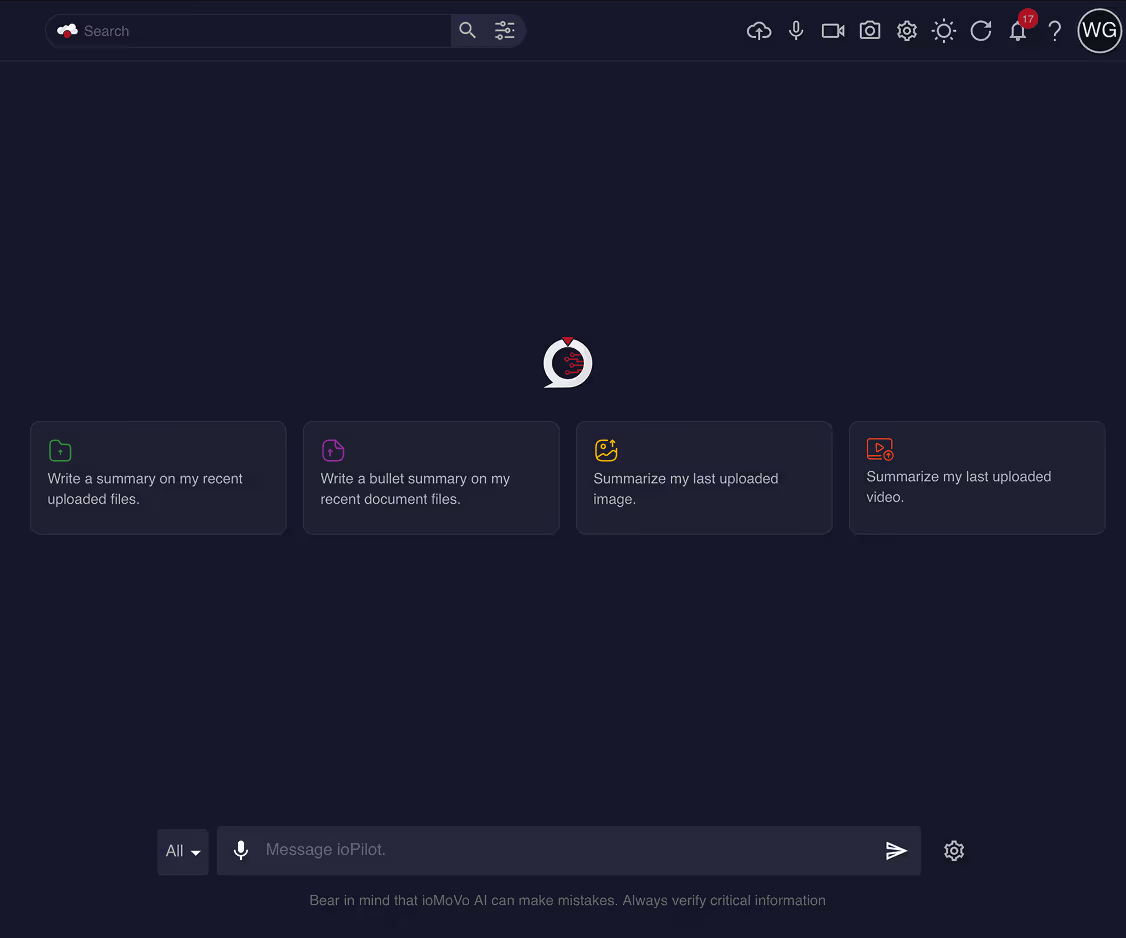Focus the Message ioPilot input field
The height and width of the screenshot is (938, 1126).
(567, 850)
